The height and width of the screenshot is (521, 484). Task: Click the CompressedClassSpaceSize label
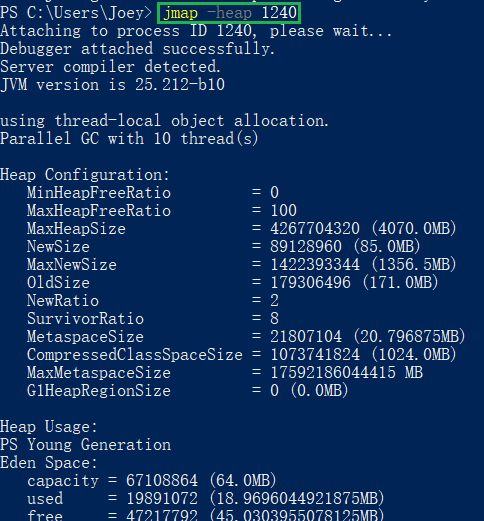pyautogui.click(x=135, y=355)
